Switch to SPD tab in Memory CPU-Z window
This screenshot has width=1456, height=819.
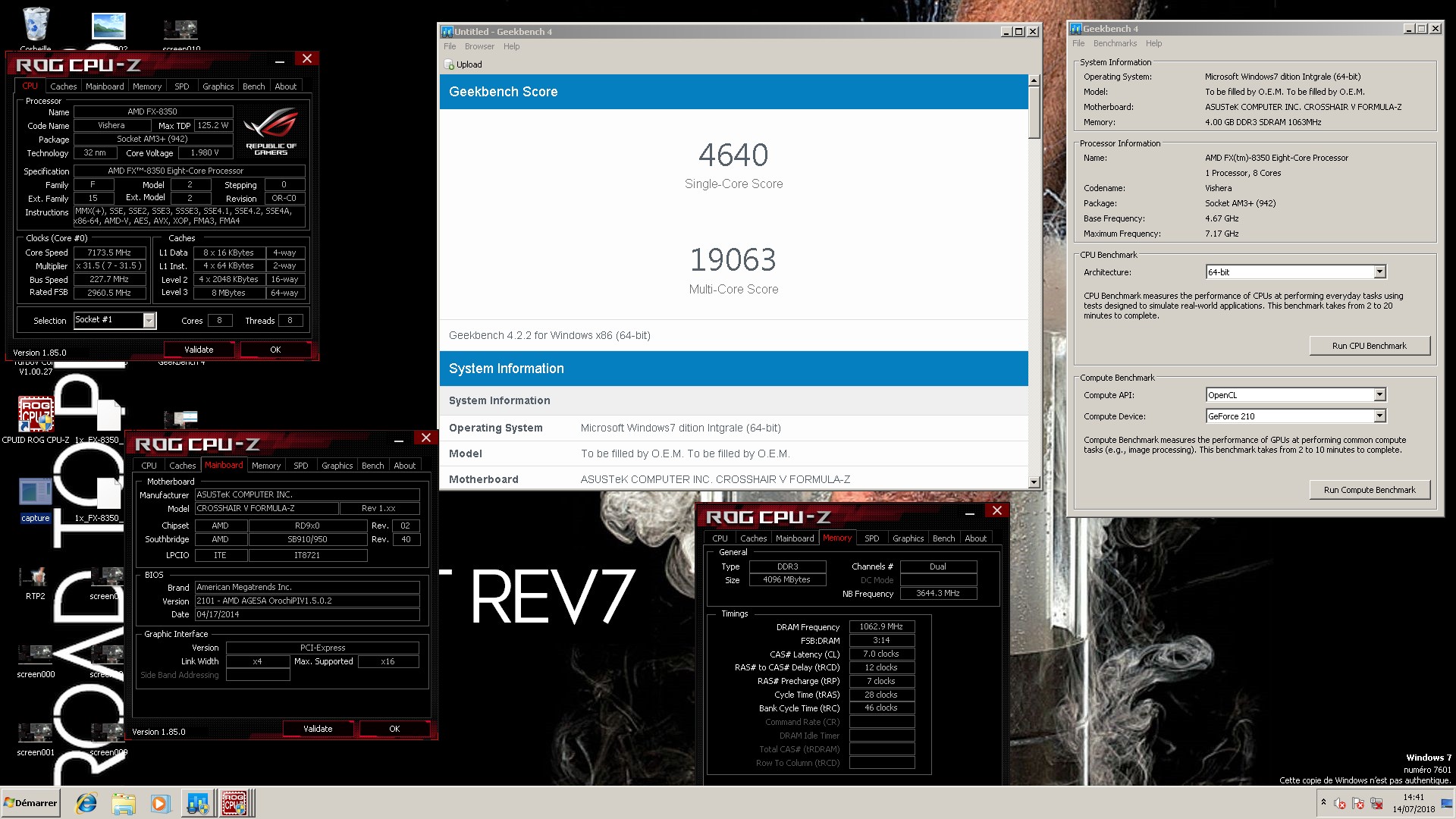(x=872, y=538)
